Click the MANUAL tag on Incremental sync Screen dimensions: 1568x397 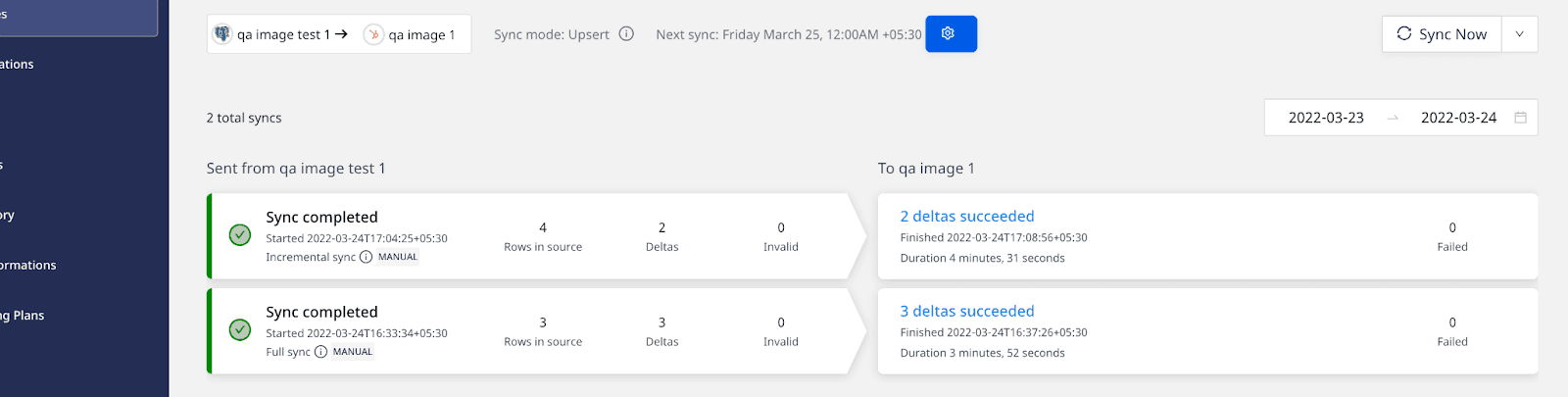pos(398,257)
